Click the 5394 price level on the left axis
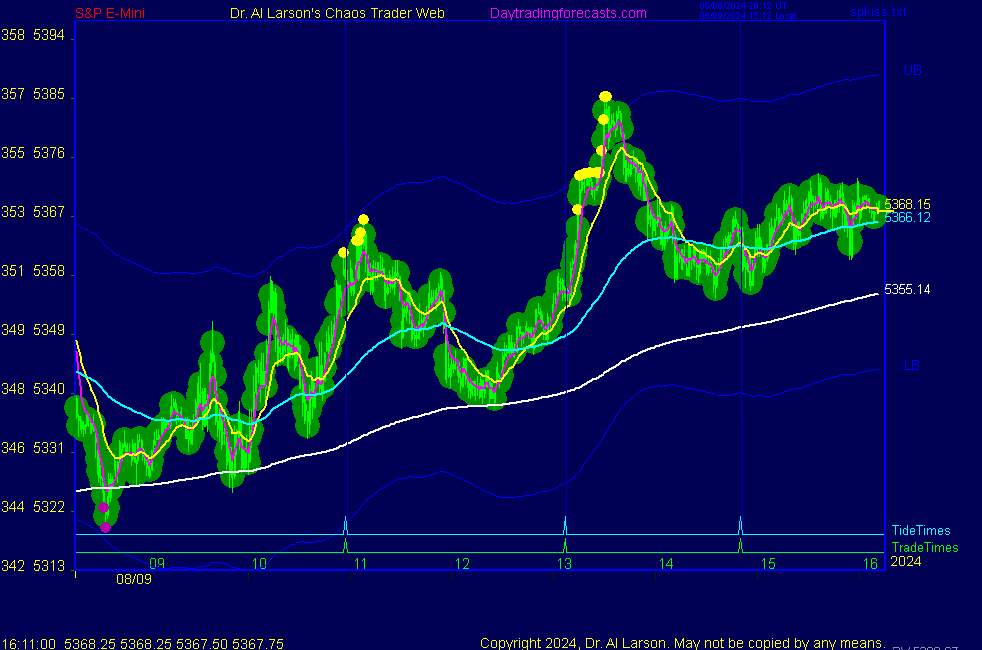 point(49,35)
